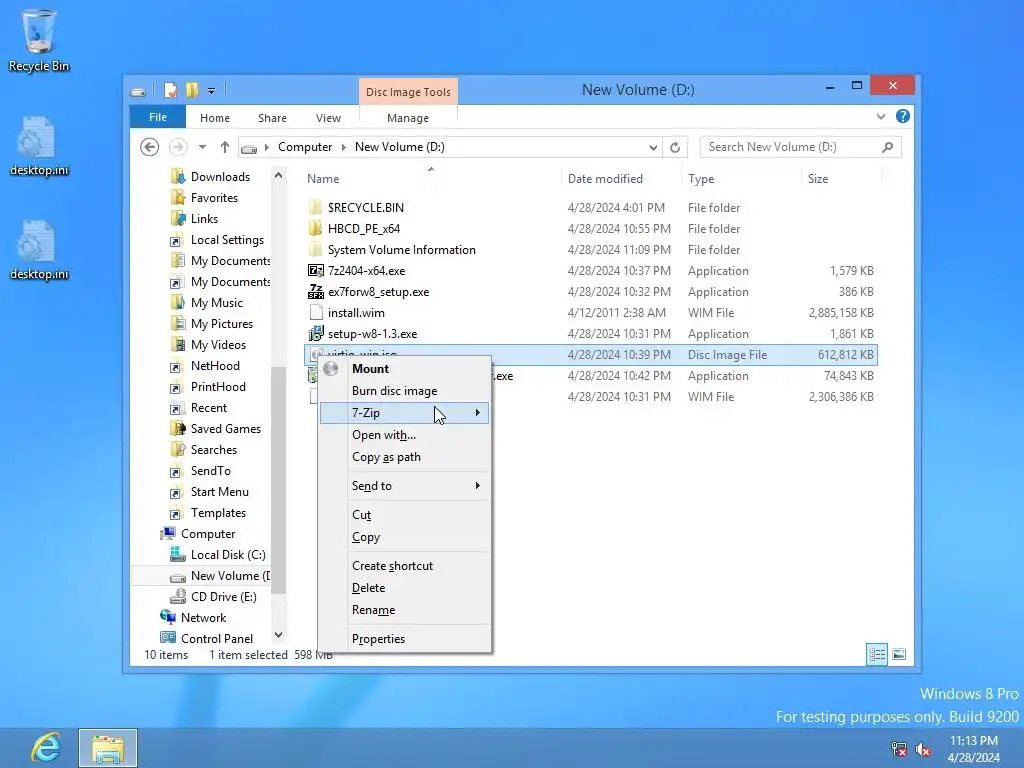Click the Properties quick access toolbar icon
1024x768 pixels.
170,90
